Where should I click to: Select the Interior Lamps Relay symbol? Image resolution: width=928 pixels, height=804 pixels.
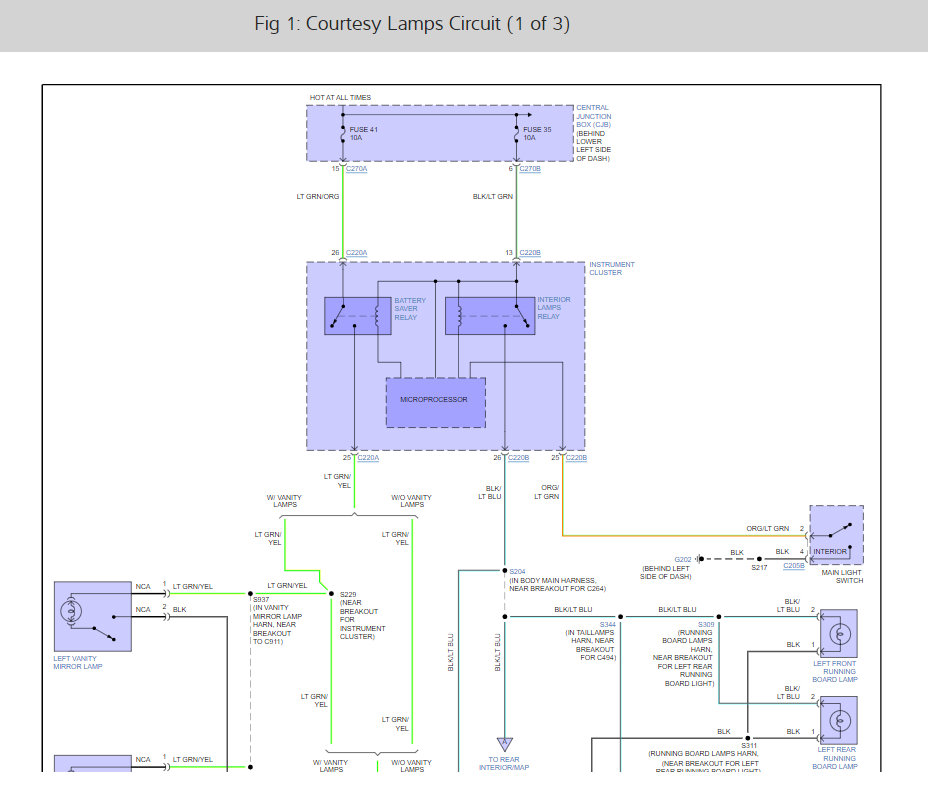490,316
